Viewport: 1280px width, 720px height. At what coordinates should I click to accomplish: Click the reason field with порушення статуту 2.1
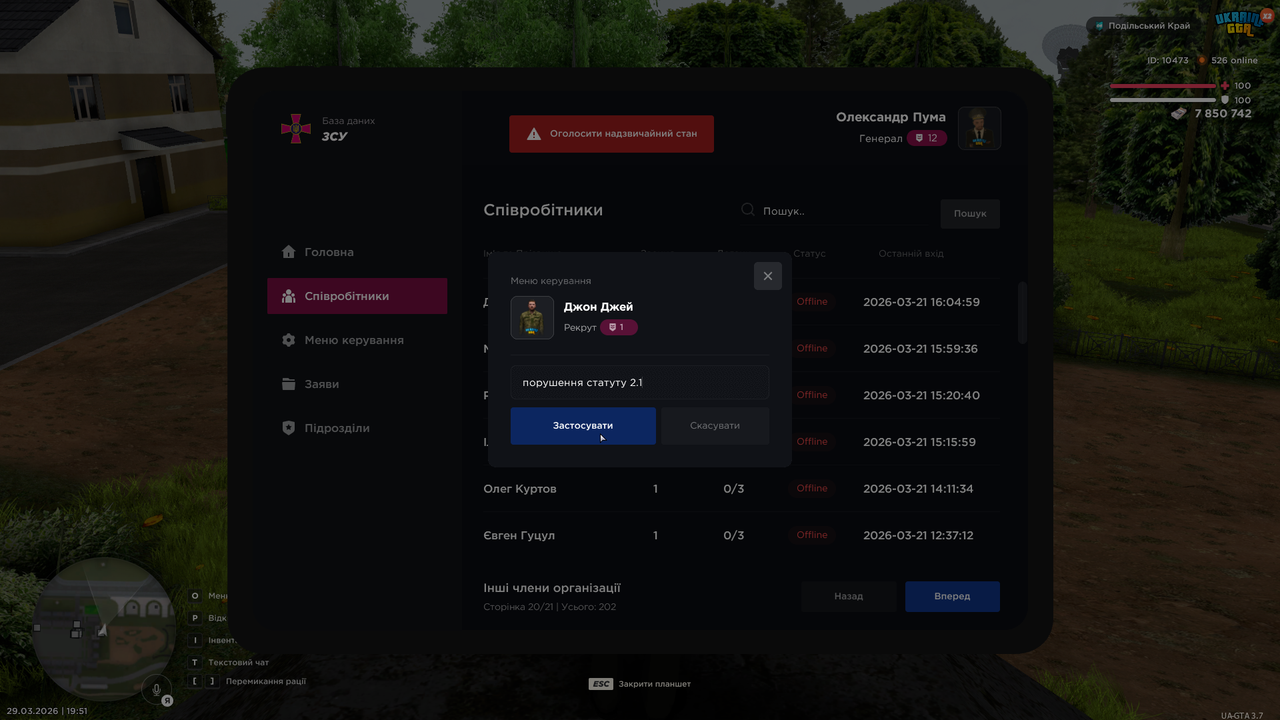(640, 382)
